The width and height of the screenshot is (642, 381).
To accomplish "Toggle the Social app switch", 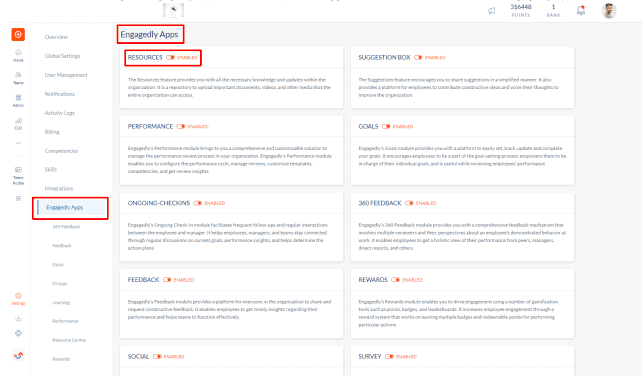I will point(157,356).
